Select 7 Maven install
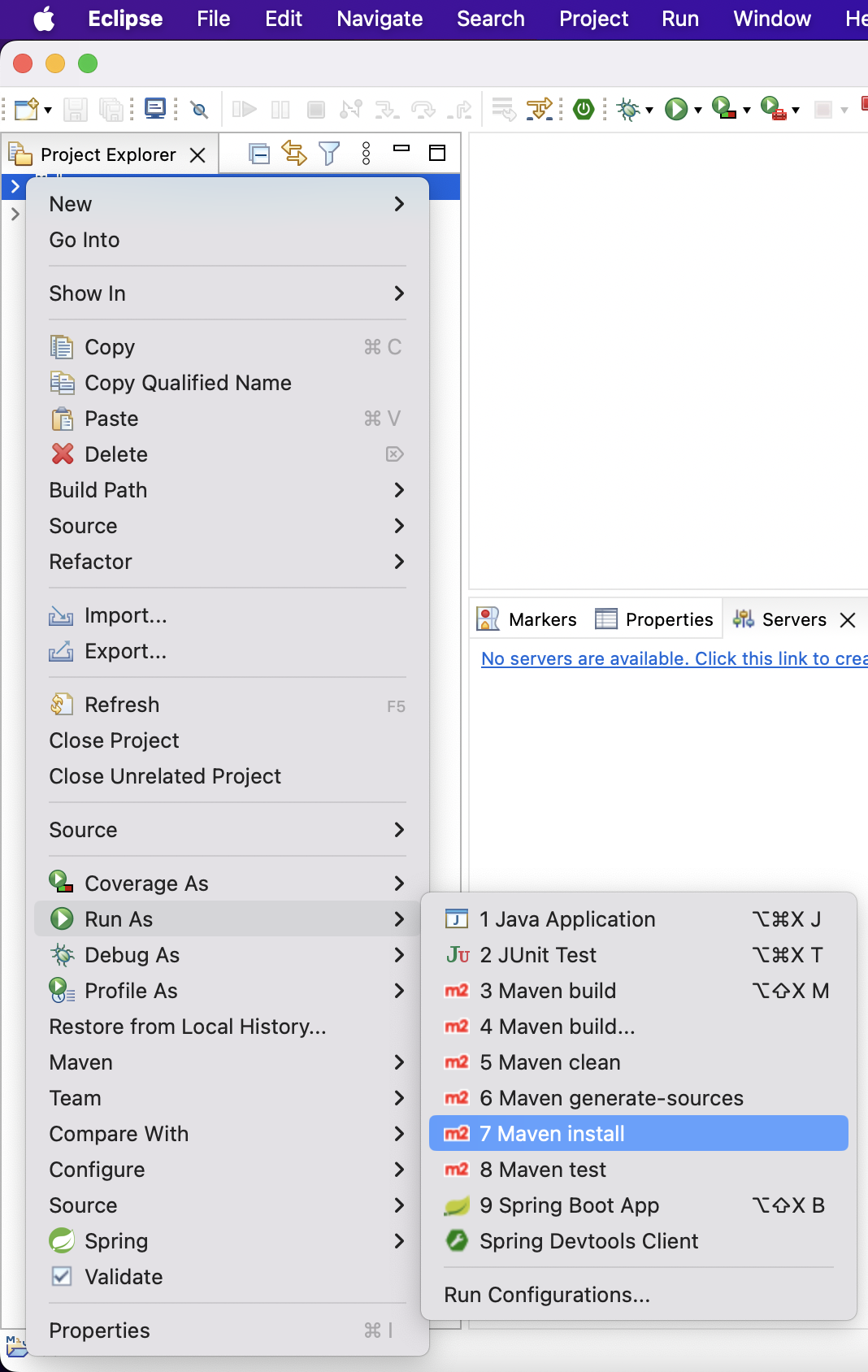Image resolution: width=868 pixels, height=1372 pixels. (x=639, y=1133)
